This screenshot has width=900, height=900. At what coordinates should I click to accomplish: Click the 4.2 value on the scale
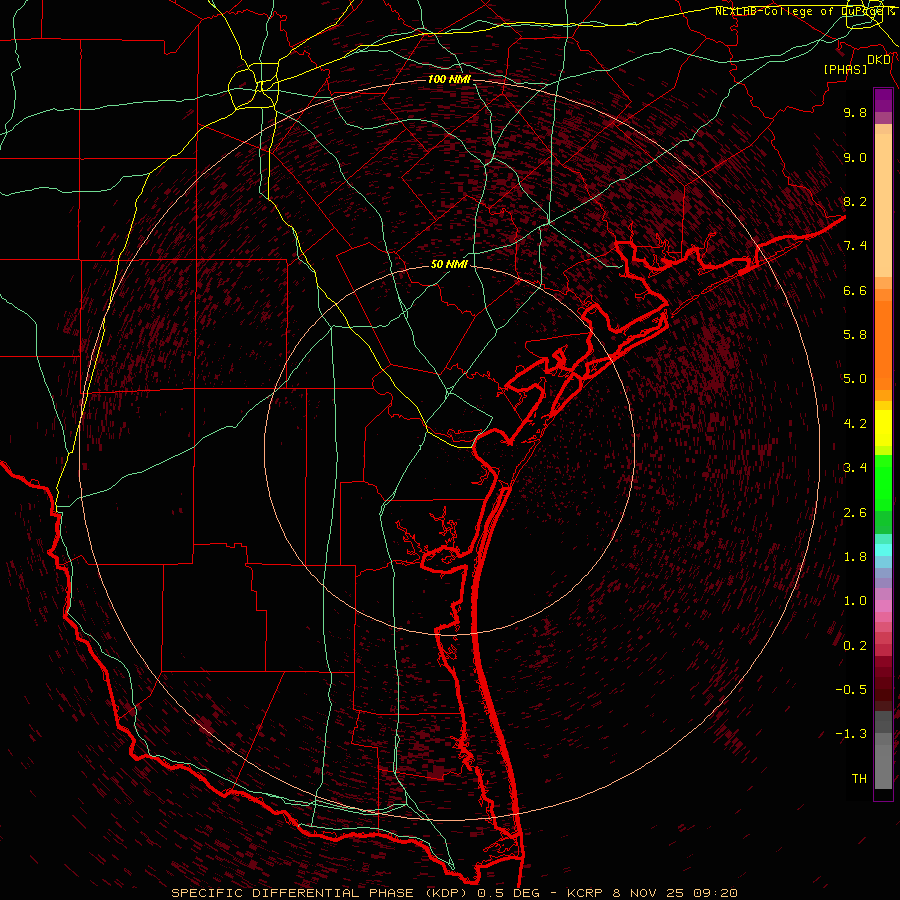point(855,424)
